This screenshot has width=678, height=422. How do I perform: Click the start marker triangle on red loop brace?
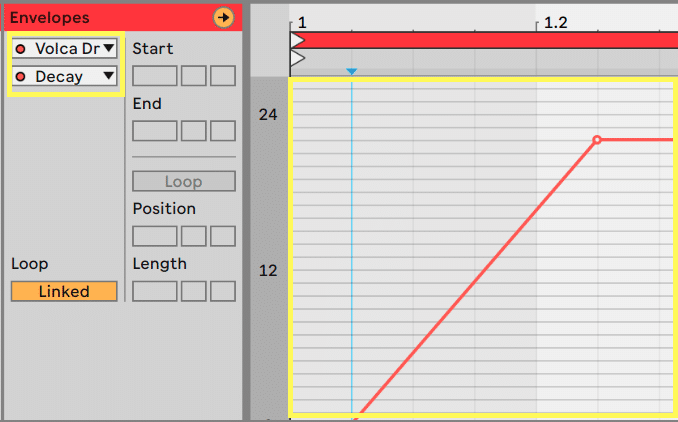pos(297,40)
